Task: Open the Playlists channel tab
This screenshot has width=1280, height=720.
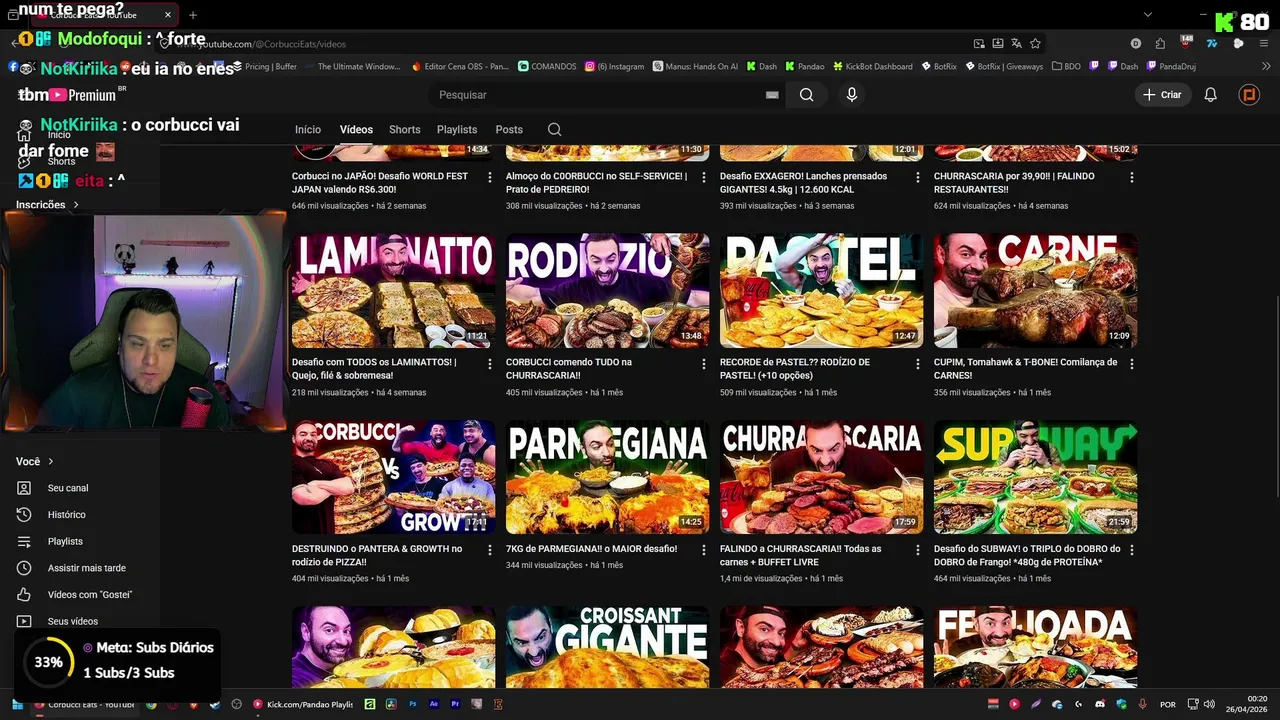Action: [457, 129]
